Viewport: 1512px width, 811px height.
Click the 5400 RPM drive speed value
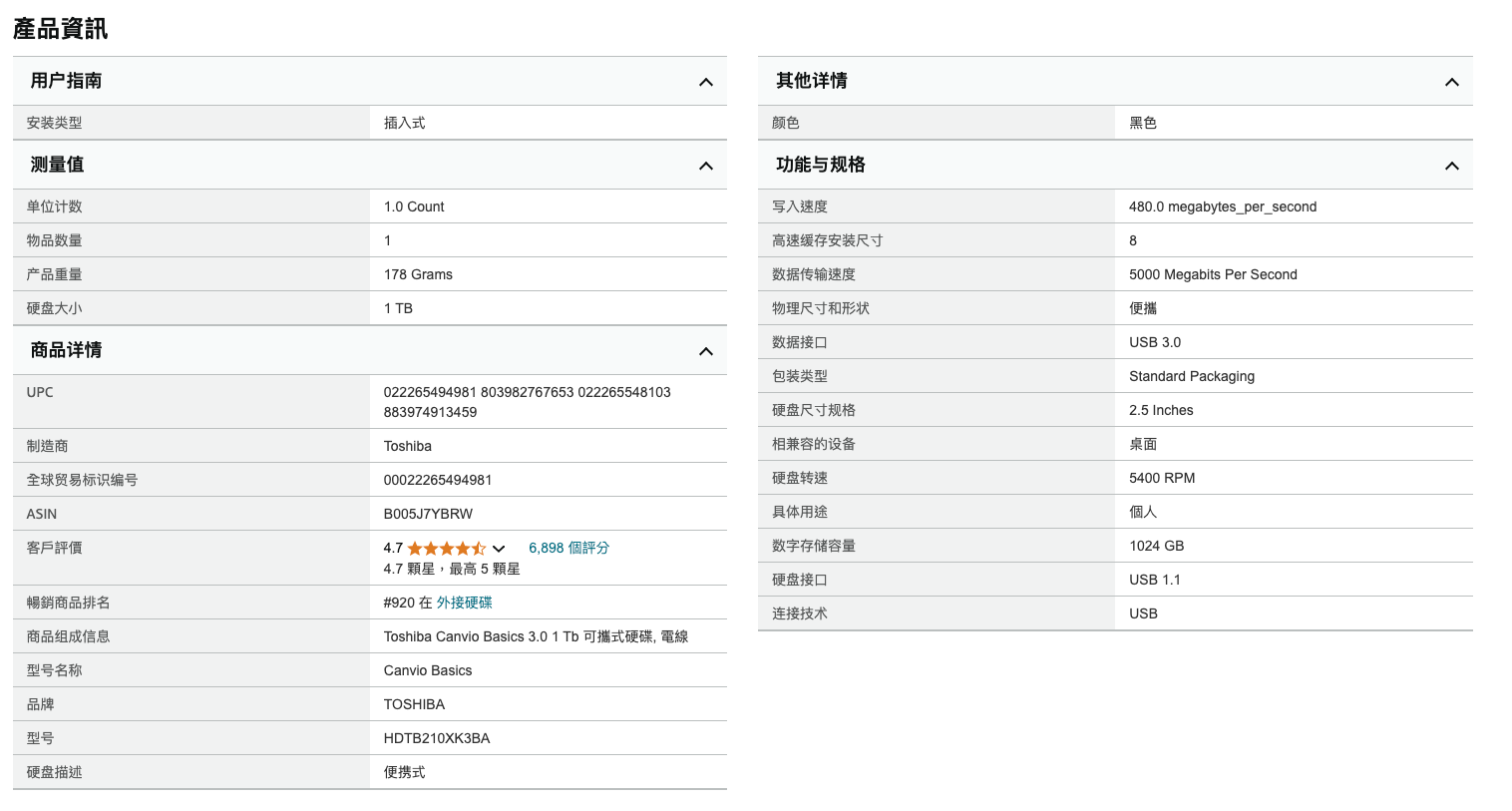coord(1161,478)
